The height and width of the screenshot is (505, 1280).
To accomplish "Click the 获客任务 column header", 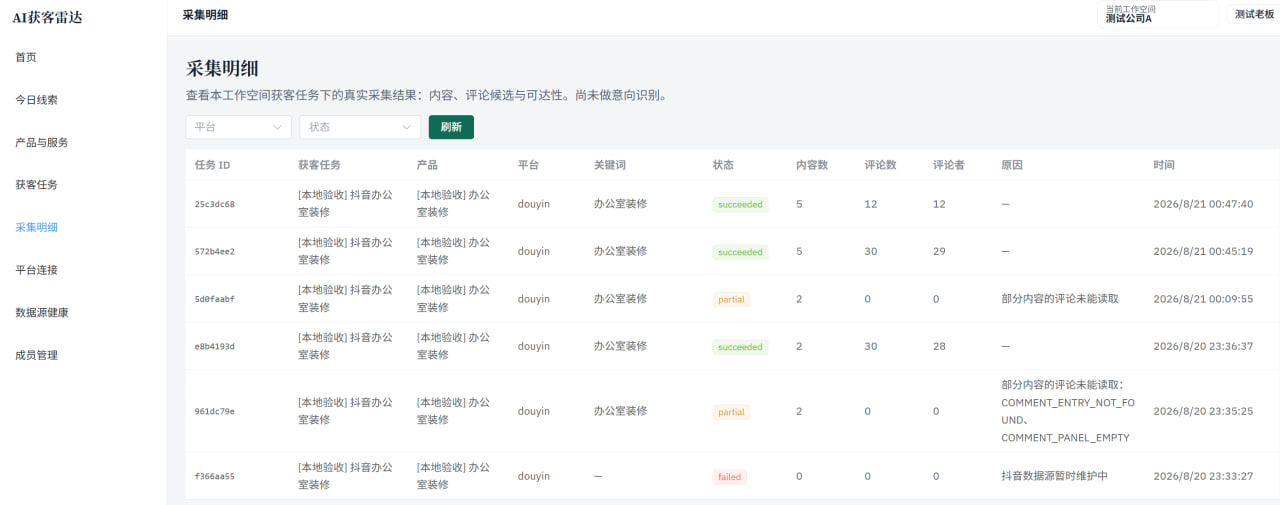I will coord(319,165).
